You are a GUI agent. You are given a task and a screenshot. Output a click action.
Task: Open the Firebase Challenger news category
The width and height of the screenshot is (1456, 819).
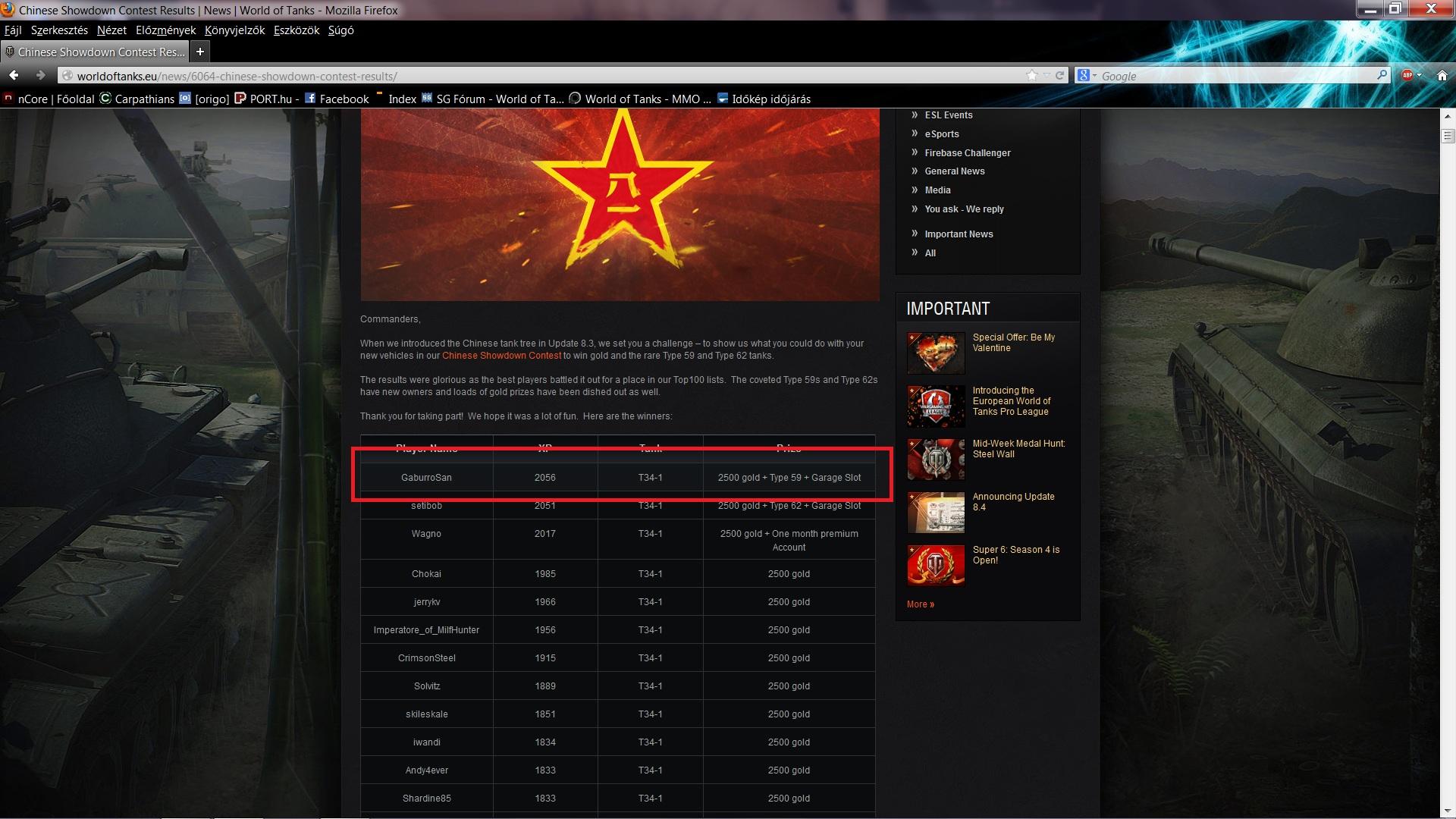click(x=967, y=152)
